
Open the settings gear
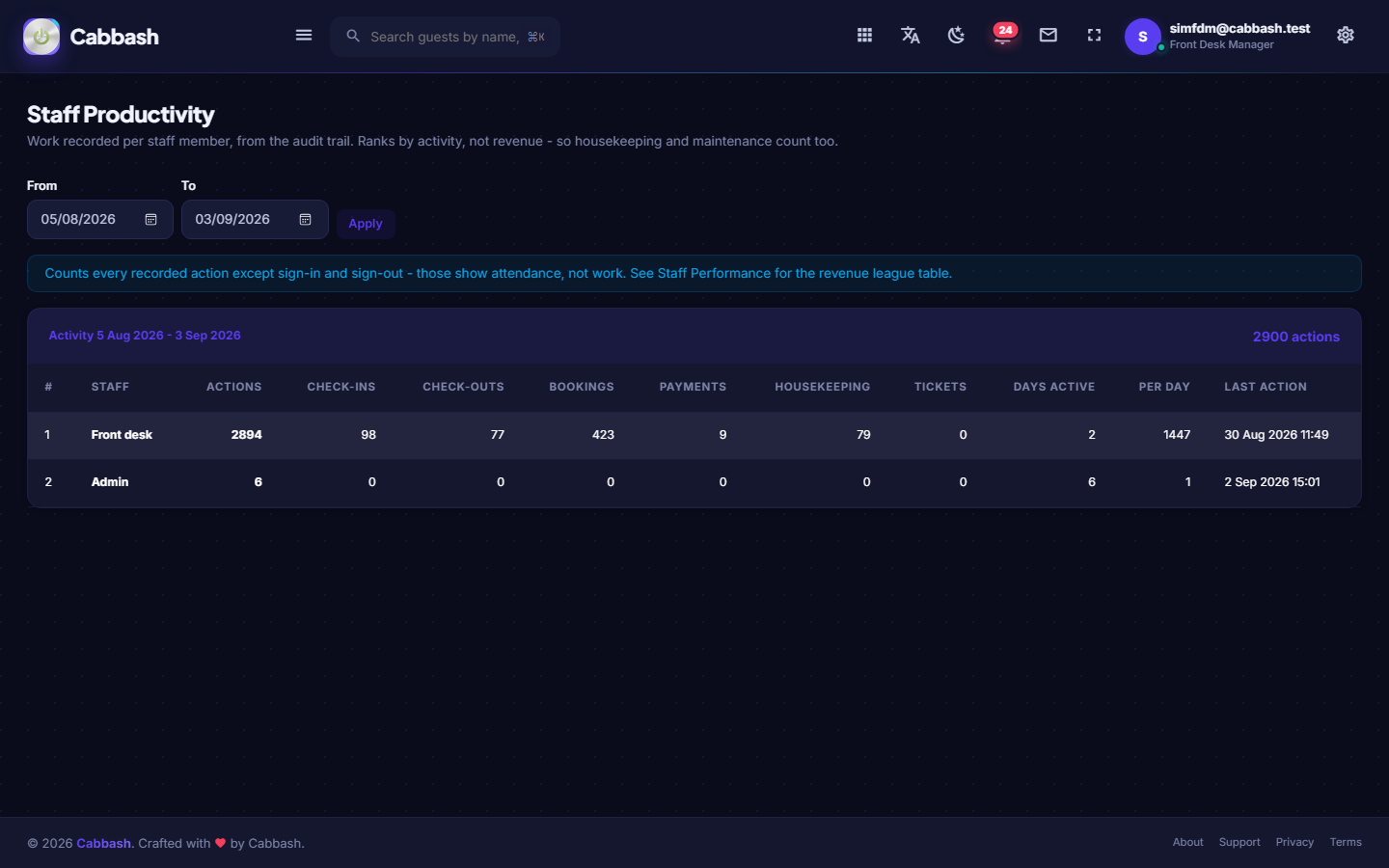point(1346,36)
